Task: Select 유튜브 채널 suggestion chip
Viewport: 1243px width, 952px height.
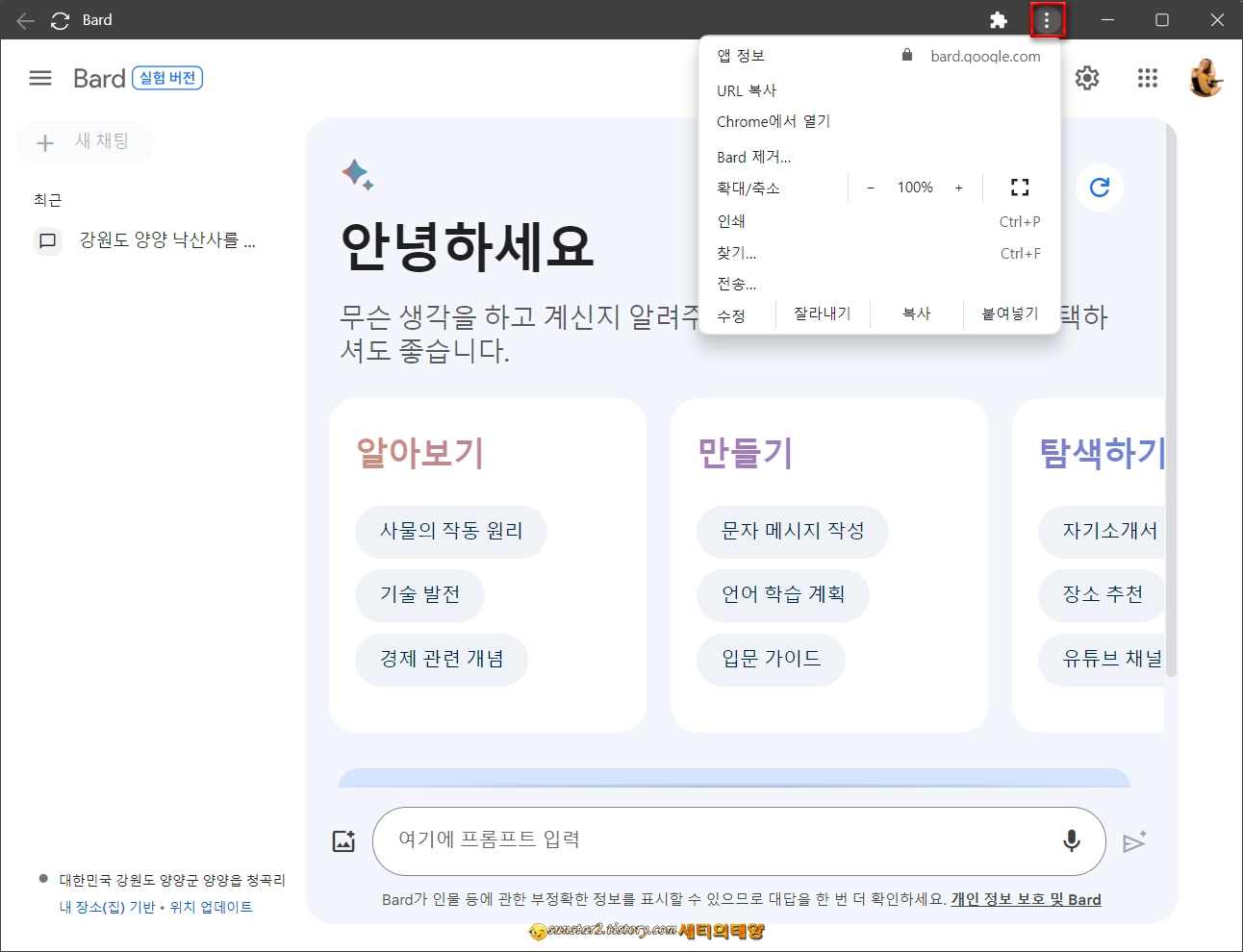Action: point(1102,660)
